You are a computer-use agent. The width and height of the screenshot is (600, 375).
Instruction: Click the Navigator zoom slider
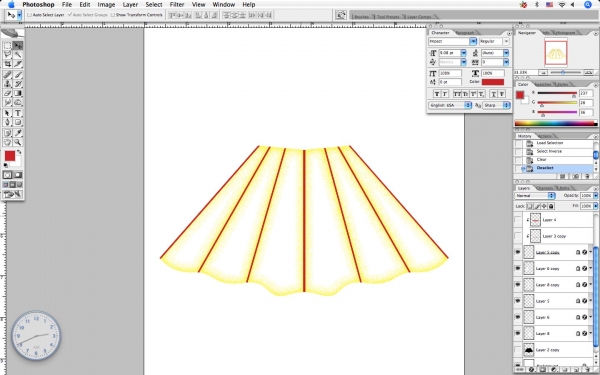(563, 72)
